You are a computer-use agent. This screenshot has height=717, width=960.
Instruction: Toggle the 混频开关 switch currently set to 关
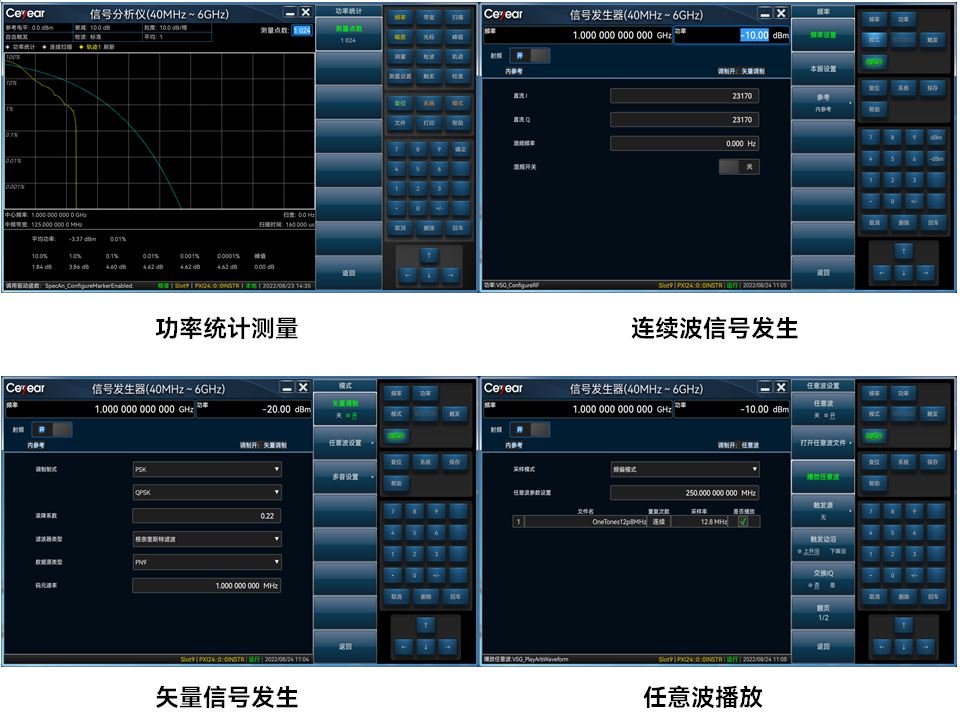[738, 167]
